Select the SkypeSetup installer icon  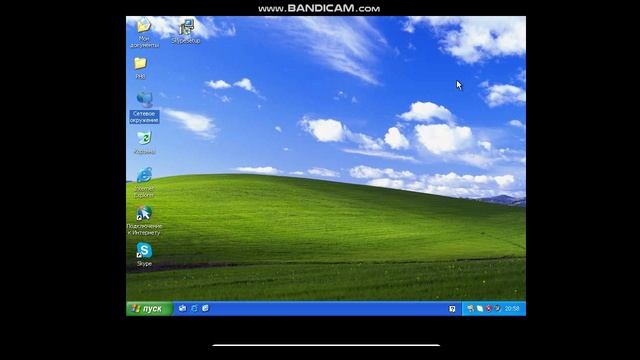[x=186, y=31]
